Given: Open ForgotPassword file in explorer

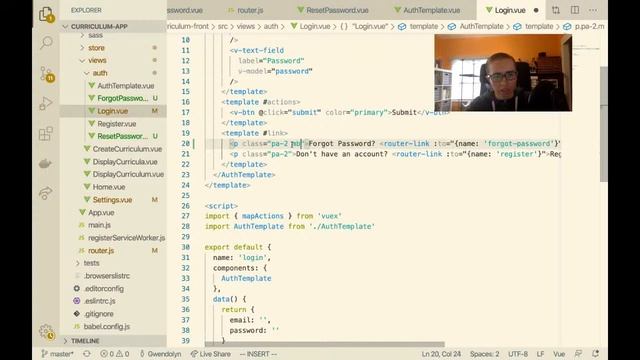Looking at the screenshot, I should click(122, 98).
